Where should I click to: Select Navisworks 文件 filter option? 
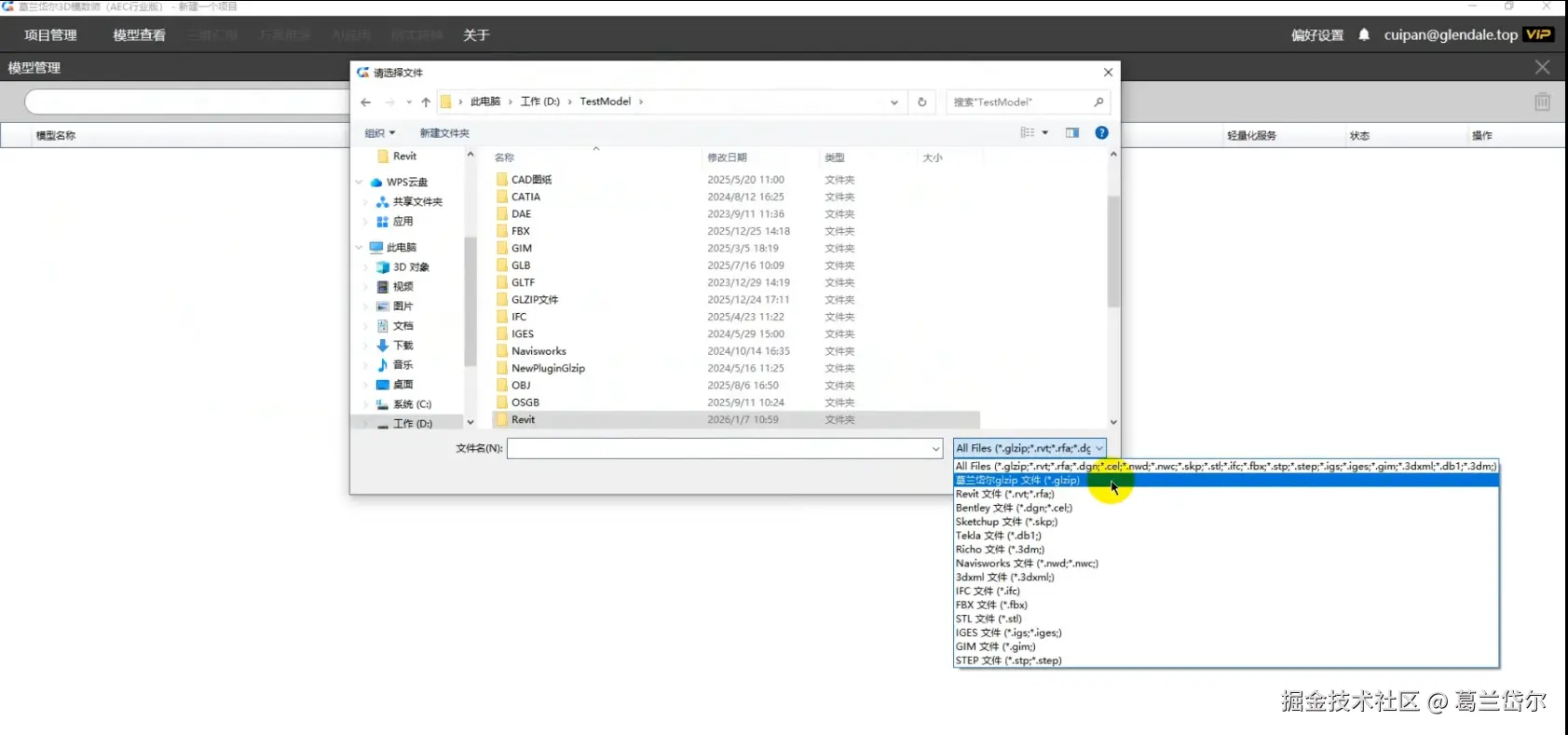pos(1226,564)
